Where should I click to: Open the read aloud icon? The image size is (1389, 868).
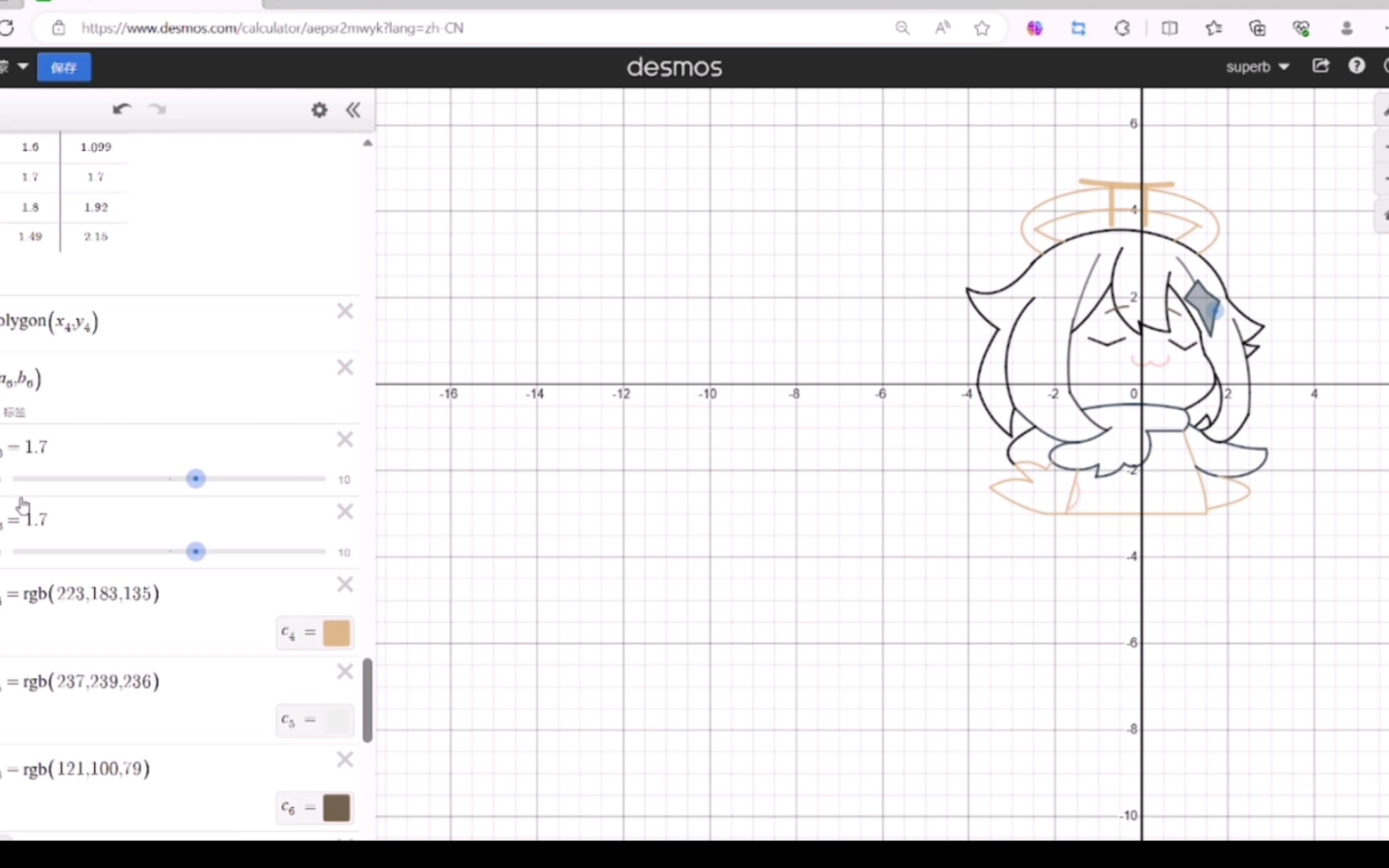pyautogui.click(x=943, y=28)
